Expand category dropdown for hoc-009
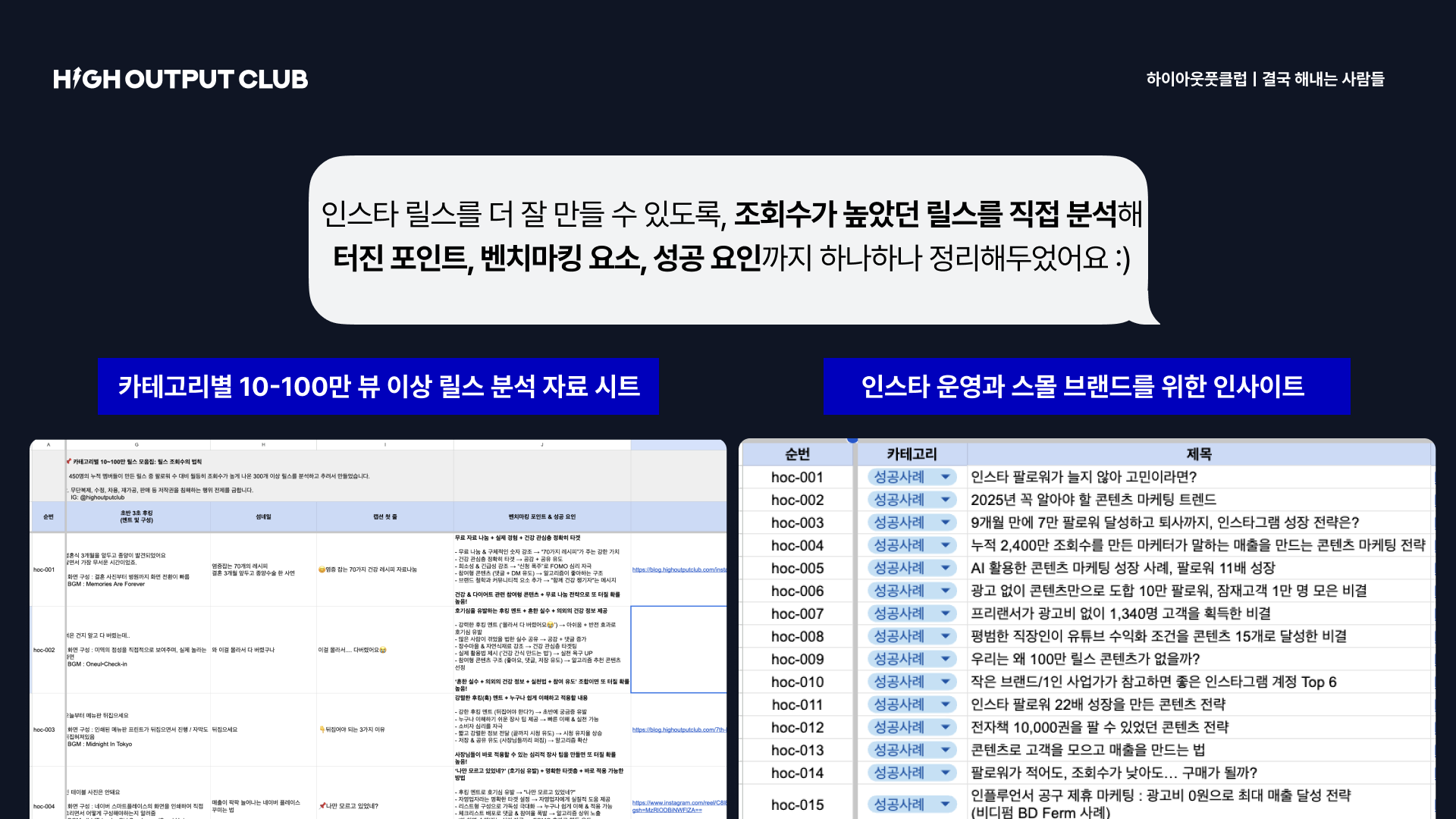The height and width of the screenshot is (819, 1456). pos(946,659)
